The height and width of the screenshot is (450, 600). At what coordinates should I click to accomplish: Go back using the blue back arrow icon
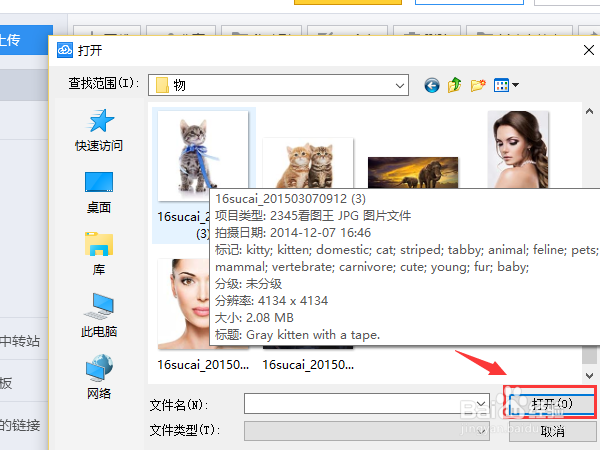tap(432, 85)
